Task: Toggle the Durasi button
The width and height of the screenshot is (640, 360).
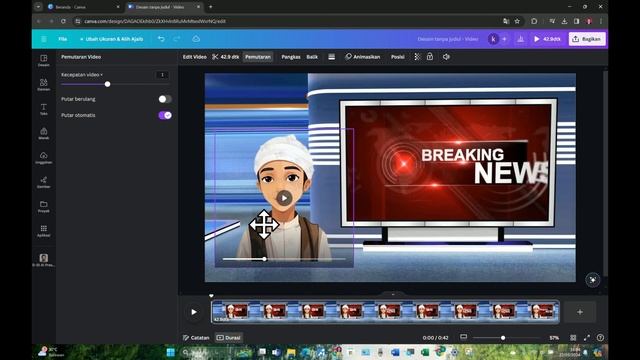Action: (229, 338)
